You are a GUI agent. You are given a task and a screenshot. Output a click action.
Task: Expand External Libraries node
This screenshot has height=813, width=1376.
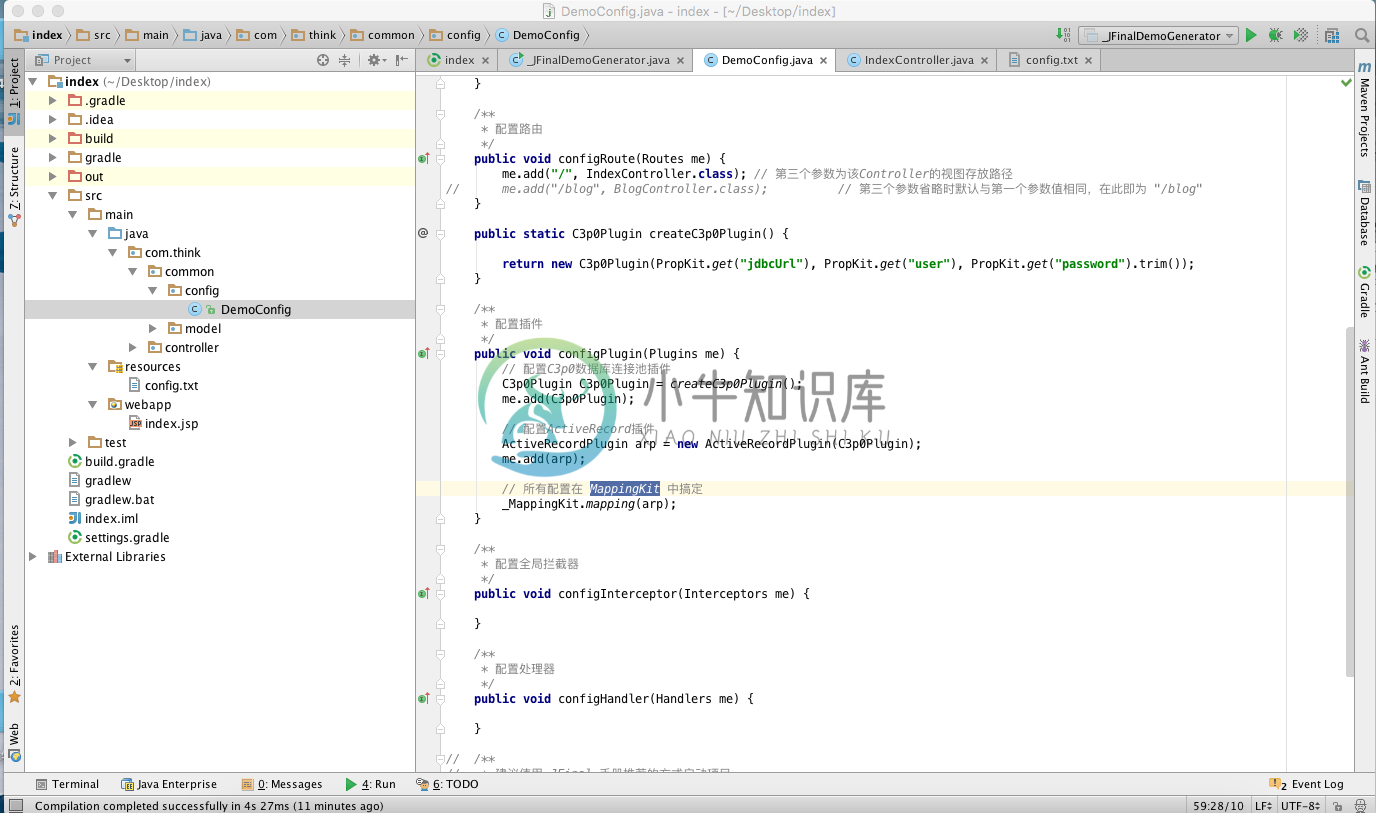tap(33, 556)
